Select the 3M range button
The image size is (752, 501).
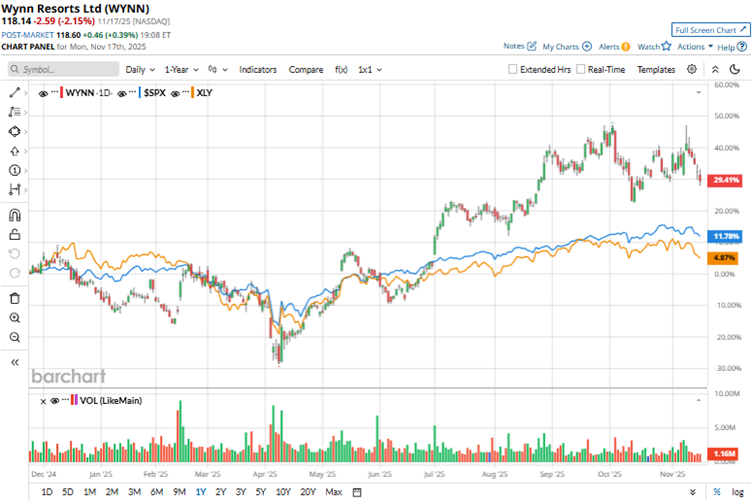coord(134,492)
